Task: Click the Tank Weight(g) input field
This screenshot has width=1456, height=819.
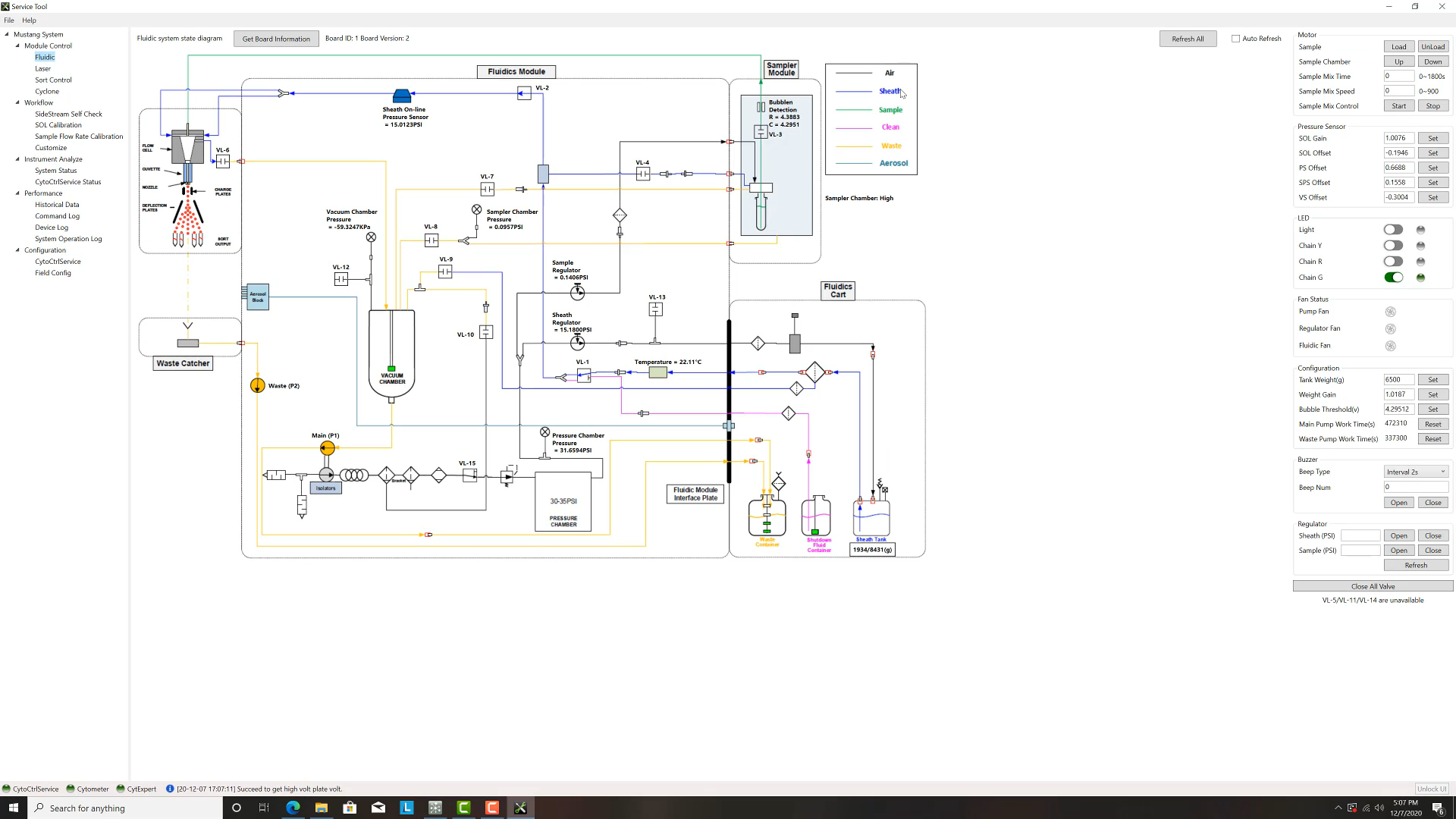Action: (1398, 380)
